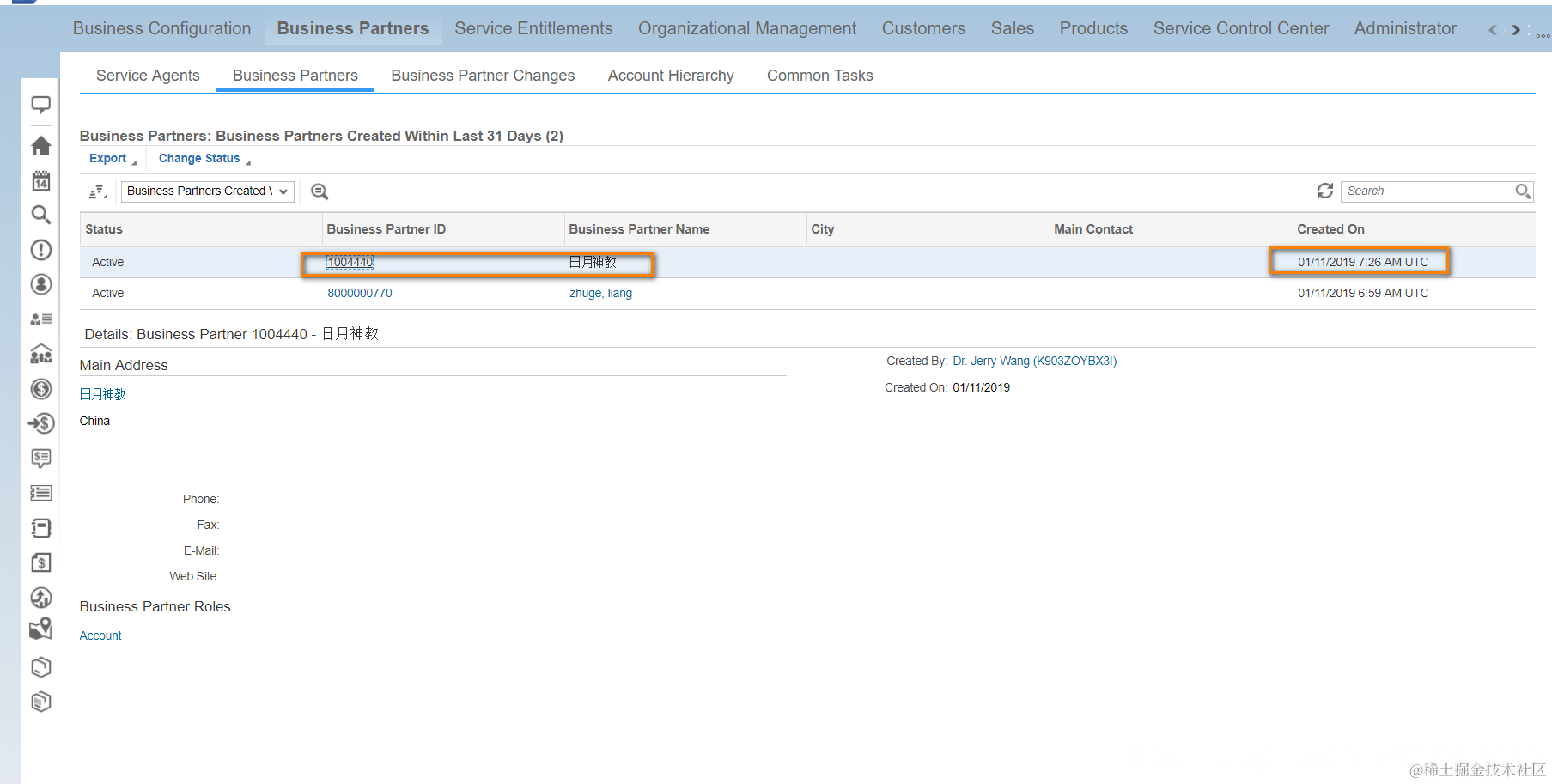Open the feed speech bubble sidebar icon
This screenshot has width=1552, height=784.
tap(40, 105)
